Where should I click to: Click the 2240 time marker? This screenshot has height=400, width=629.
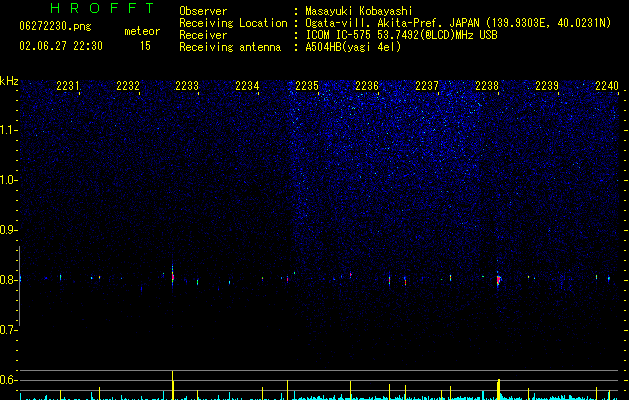[x=607, y=86]
